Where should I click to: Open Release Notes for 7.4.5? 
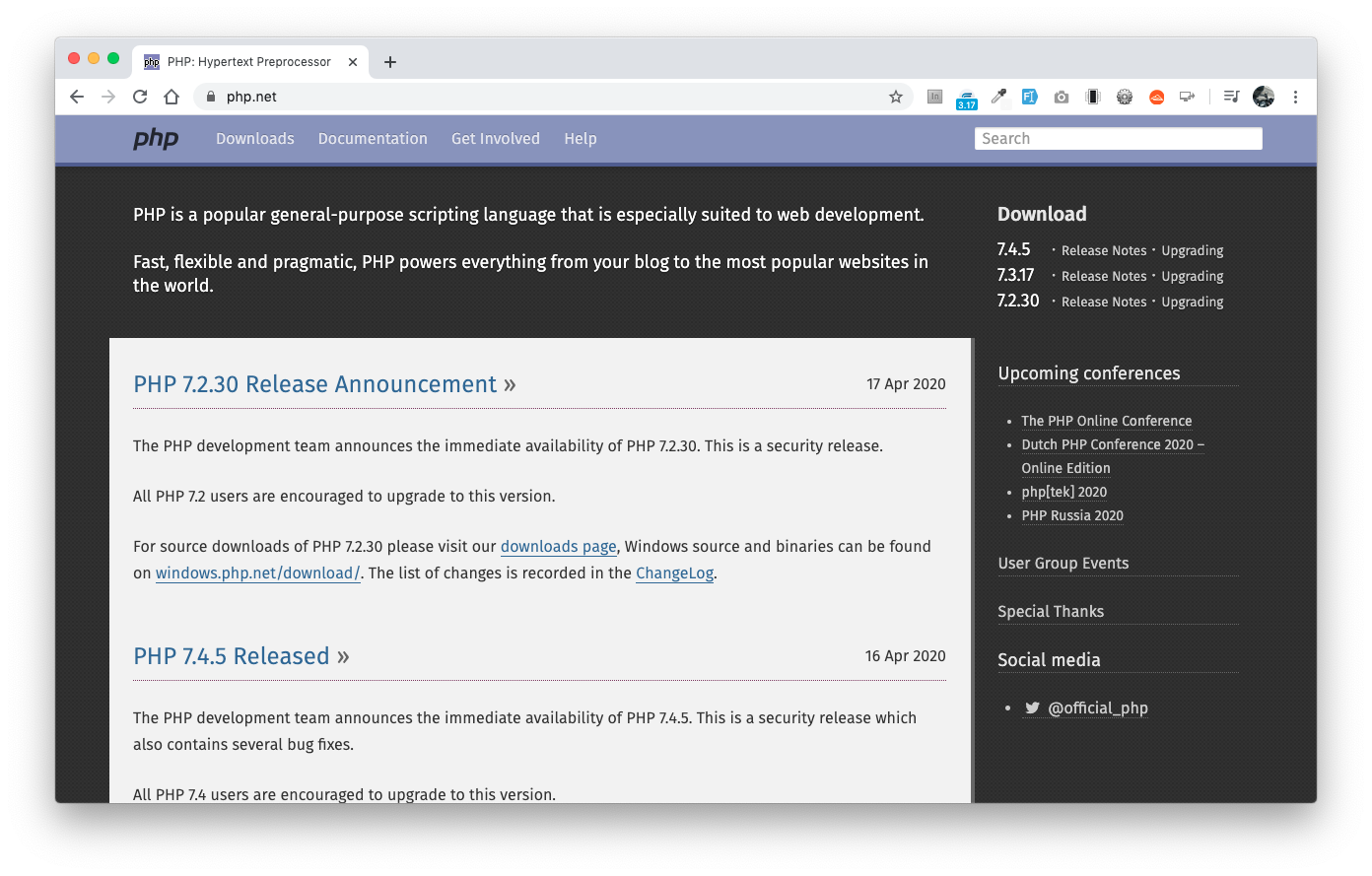1104,250
